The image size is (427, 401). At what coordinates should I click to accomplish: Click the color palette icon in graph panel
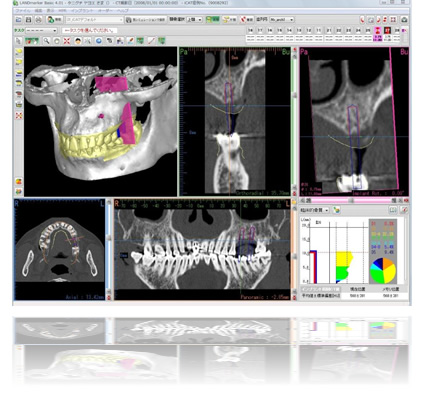[x=337, y=210]
